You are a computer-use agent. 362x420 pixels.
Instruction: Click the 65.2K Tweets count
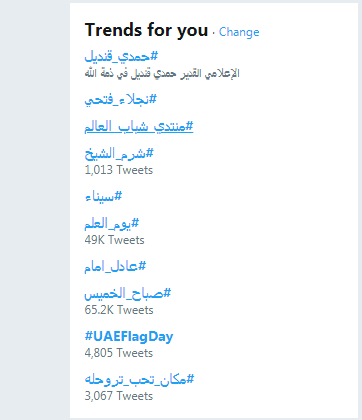[x=119, y=310]
